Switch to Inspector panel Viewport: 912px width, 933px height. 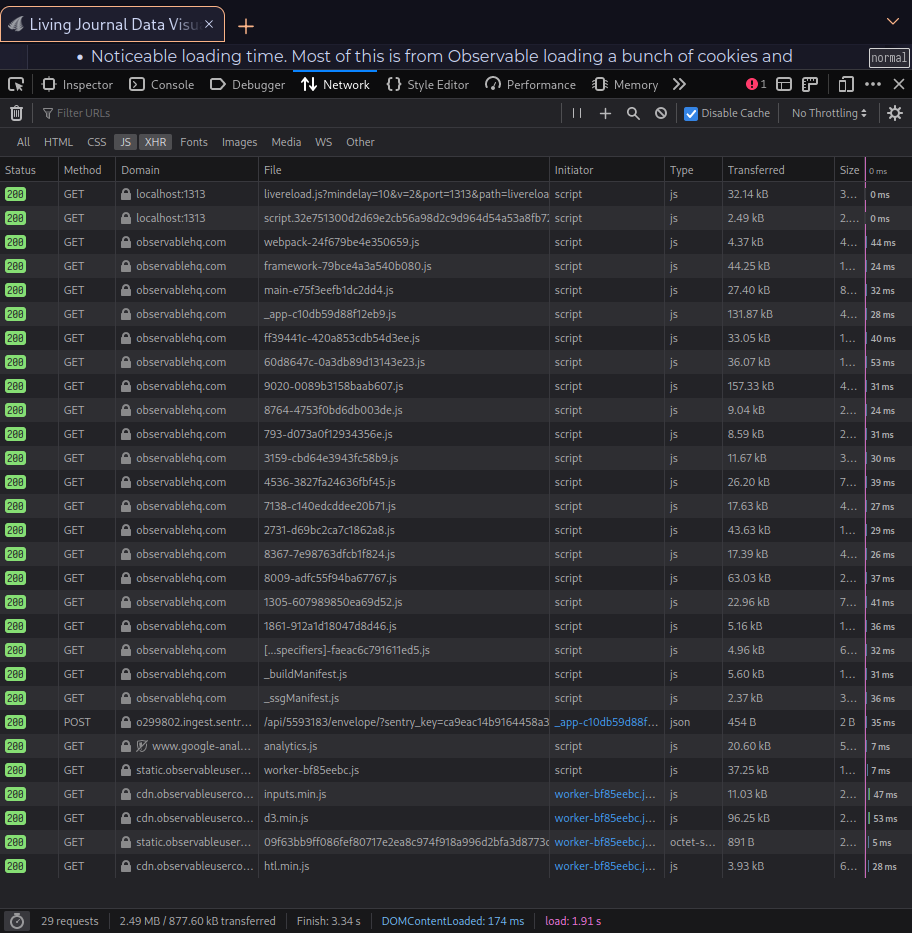(77, 84)
